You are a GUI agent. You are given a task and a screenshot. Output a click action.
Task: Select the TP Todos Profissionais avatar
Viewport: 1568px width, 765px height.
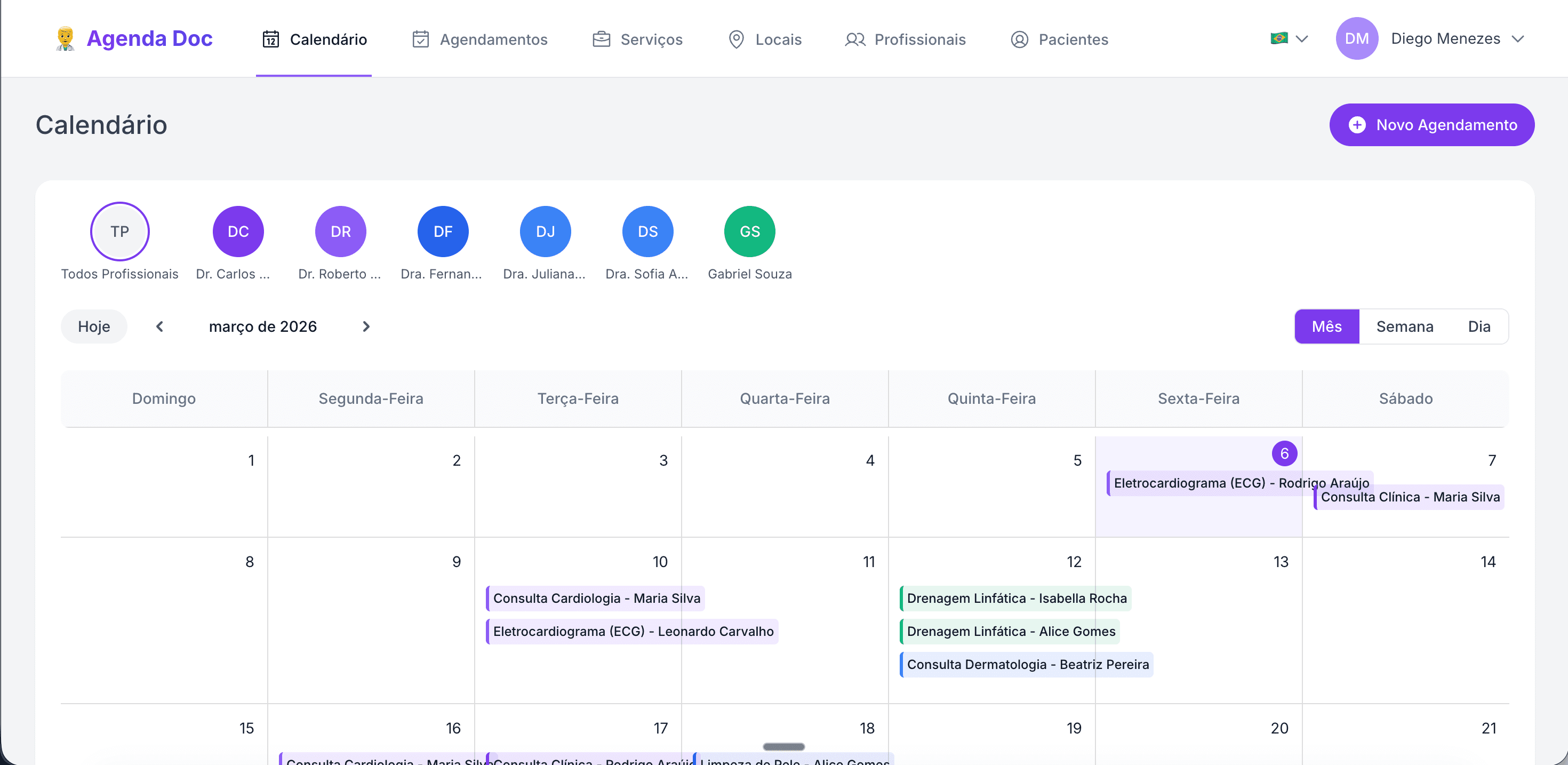120,232
